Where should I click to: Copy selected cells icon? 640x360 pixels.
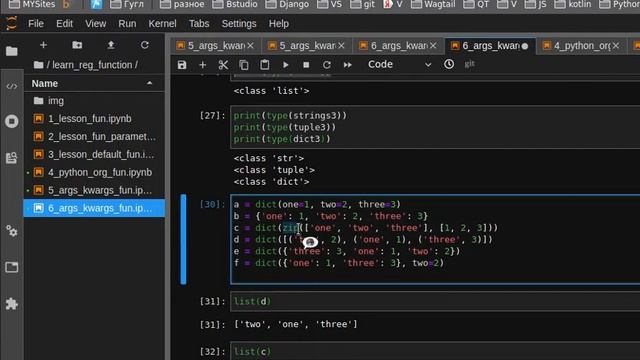point(244,64)
